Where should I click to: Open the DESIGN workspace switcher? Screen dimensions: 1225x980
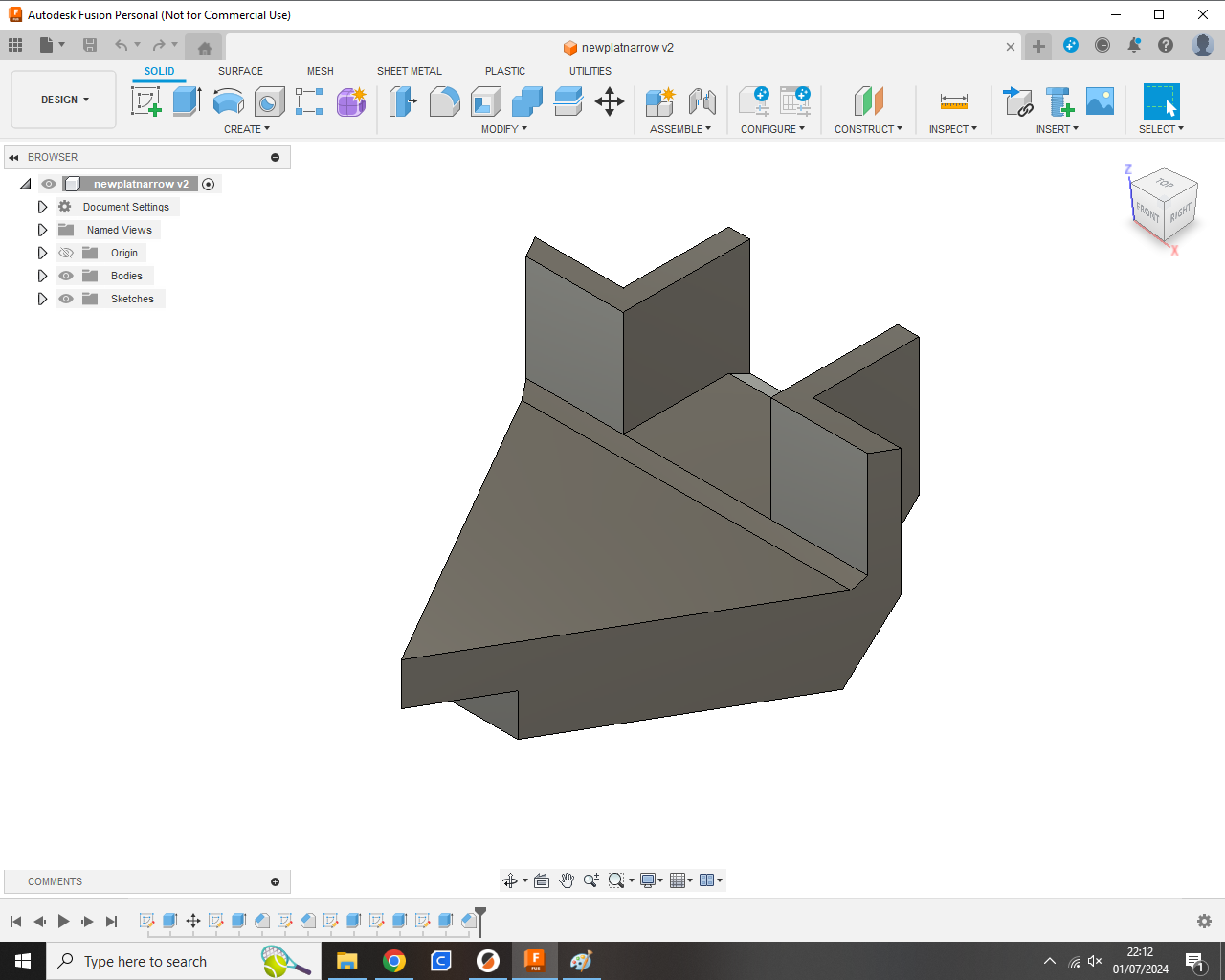(x=63, y=99)
